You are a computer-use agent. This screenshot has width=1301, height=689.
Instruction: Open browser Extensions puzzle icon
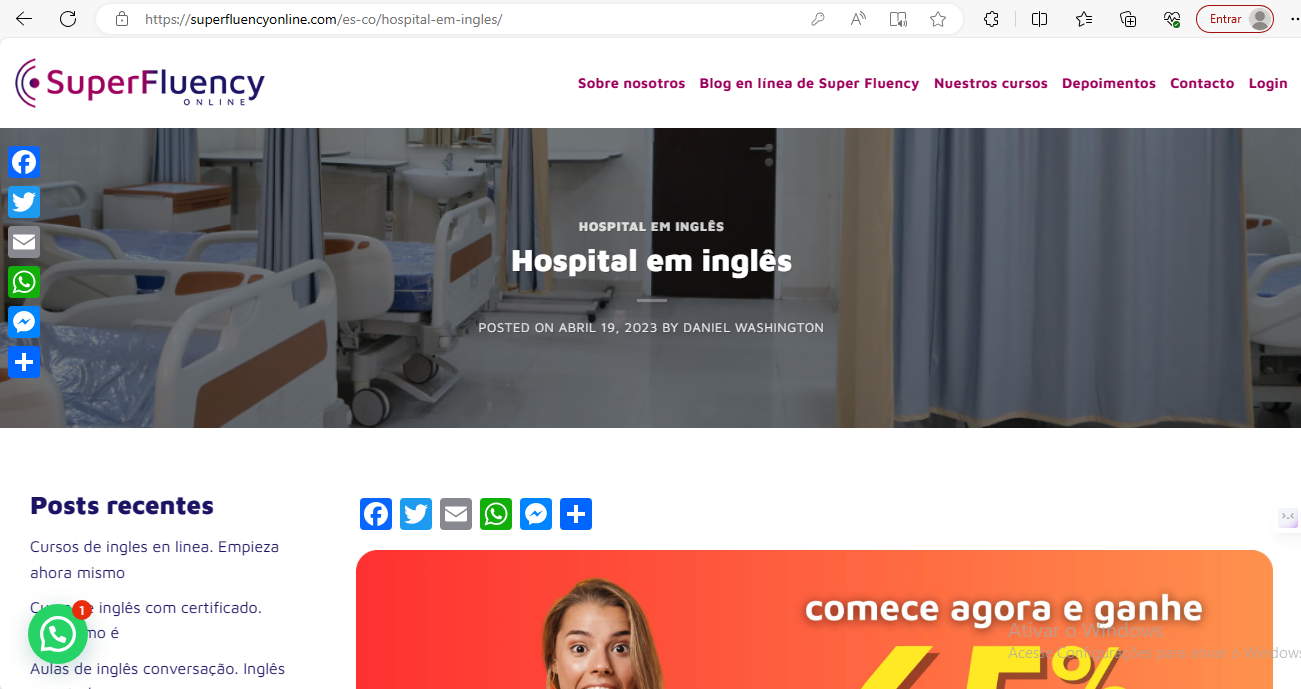click(991, 19)
